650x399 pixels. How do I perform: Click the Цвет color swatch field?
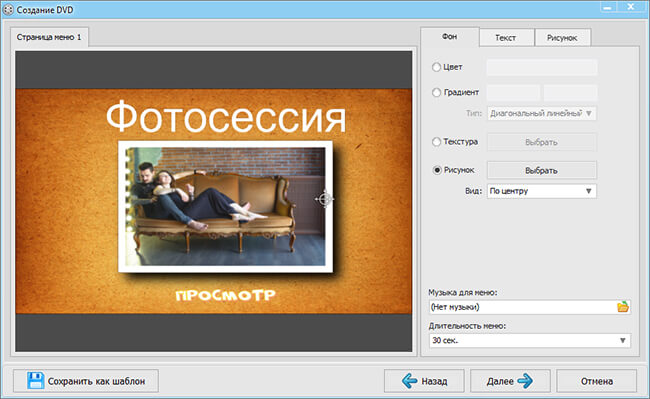click(x=541, y=67)
